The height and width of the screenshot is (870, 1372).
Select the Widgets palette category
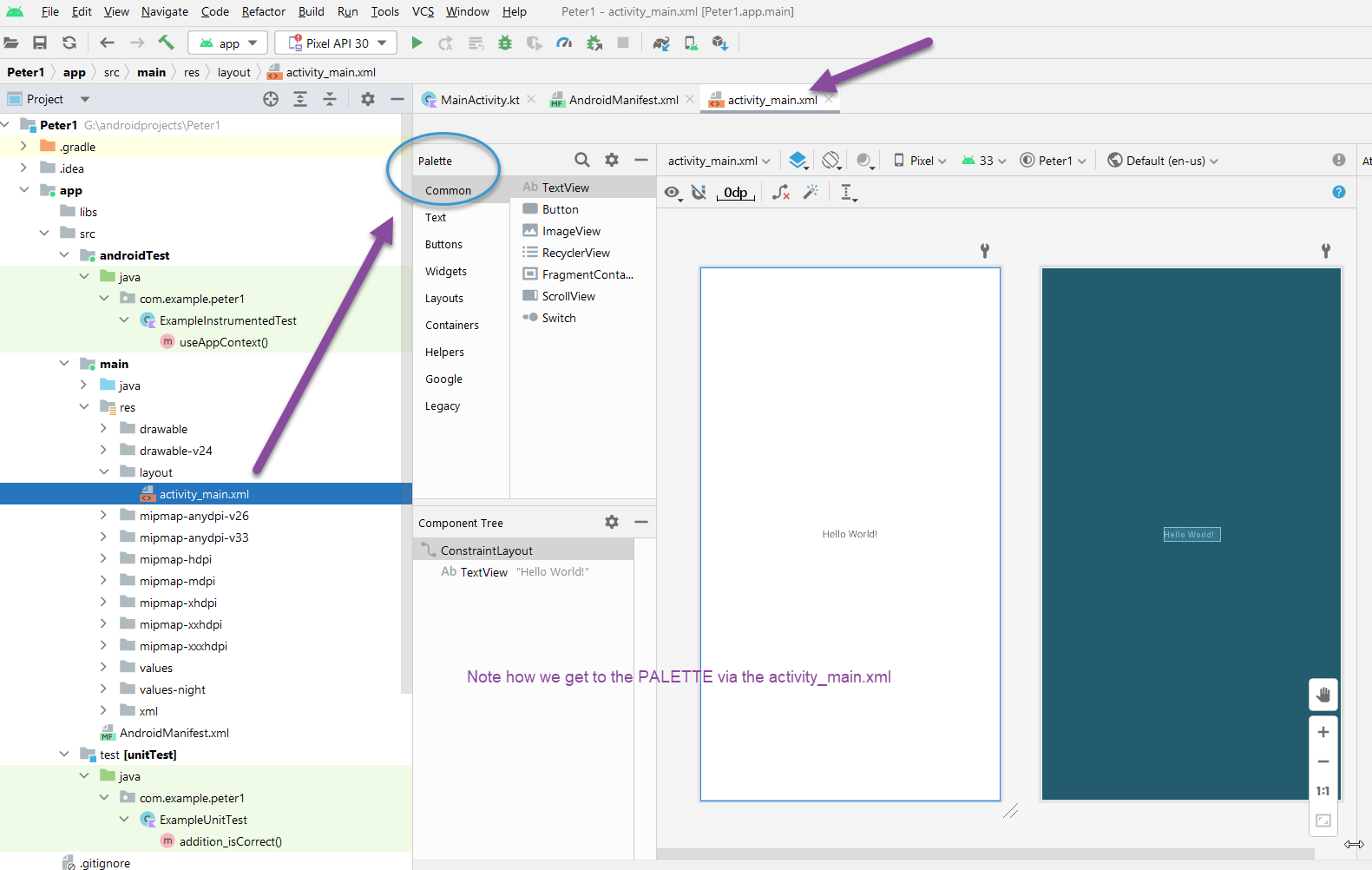click(x=446, y=271)
